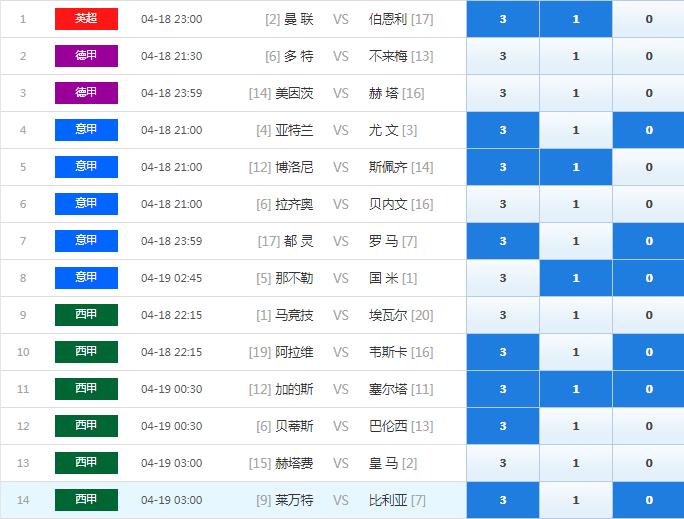Click VS link for 曼联 vs 伯恩利

tap(341, 19)
